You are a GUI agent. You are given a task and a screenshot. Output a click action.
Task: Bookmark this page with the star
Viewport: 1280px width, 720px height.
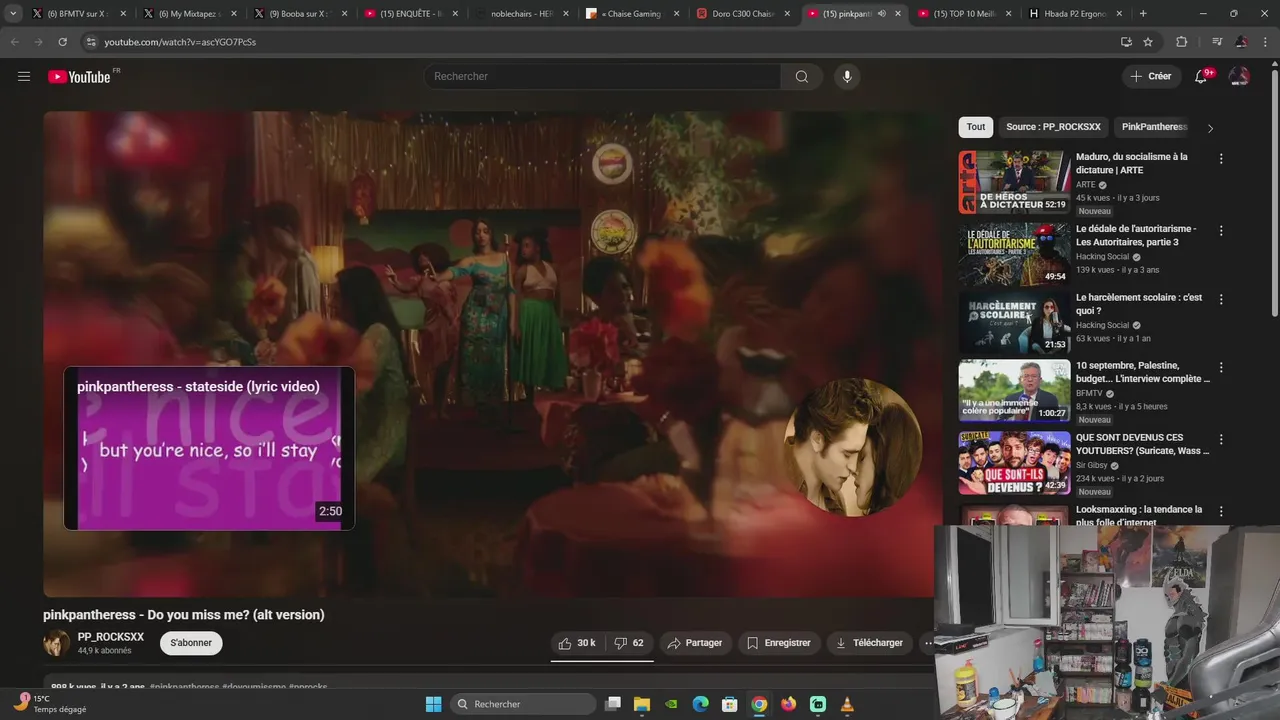click(1148, 42)
